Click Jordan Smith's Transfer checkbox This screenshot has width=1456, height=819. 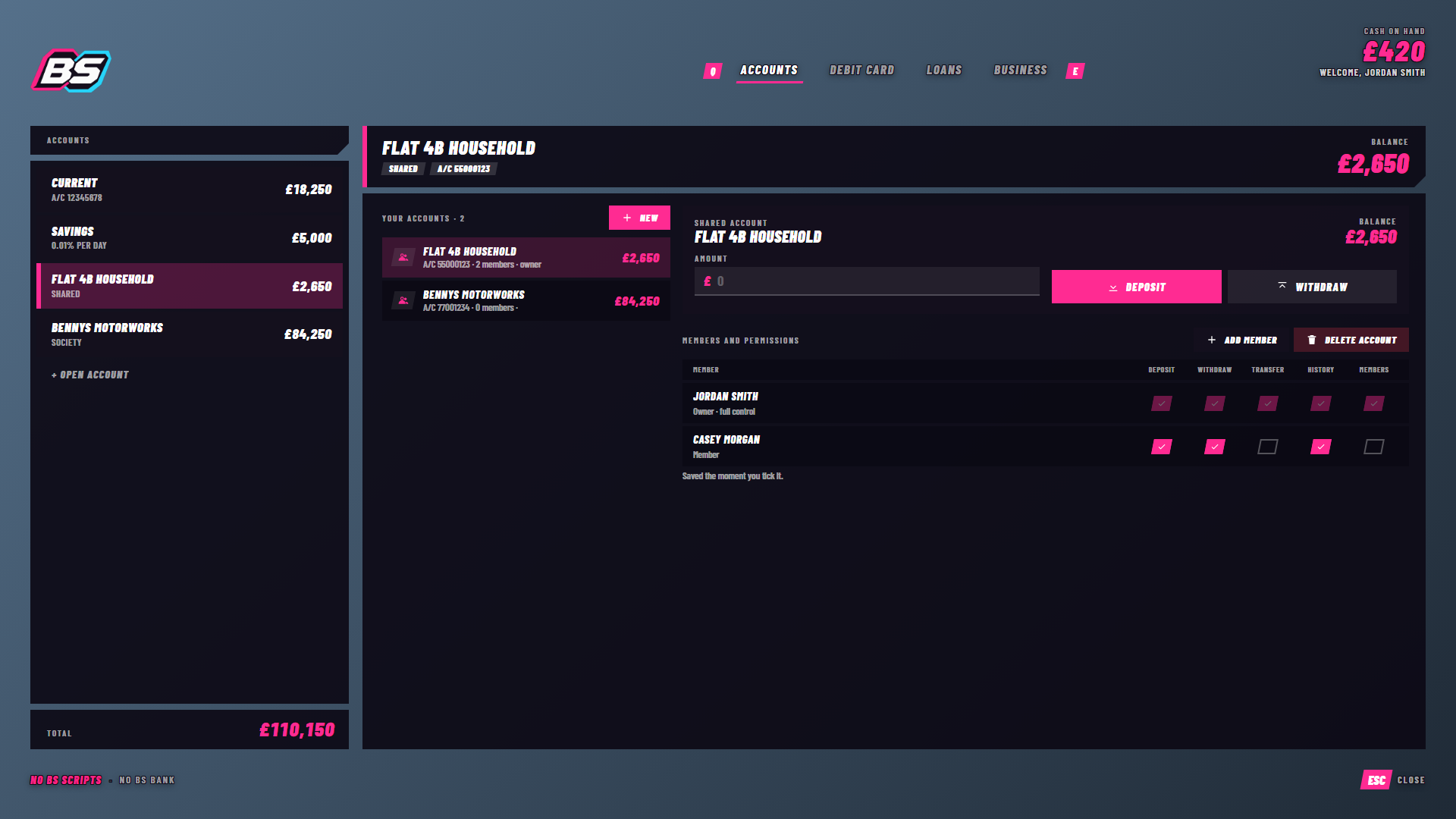[1268, 403]
